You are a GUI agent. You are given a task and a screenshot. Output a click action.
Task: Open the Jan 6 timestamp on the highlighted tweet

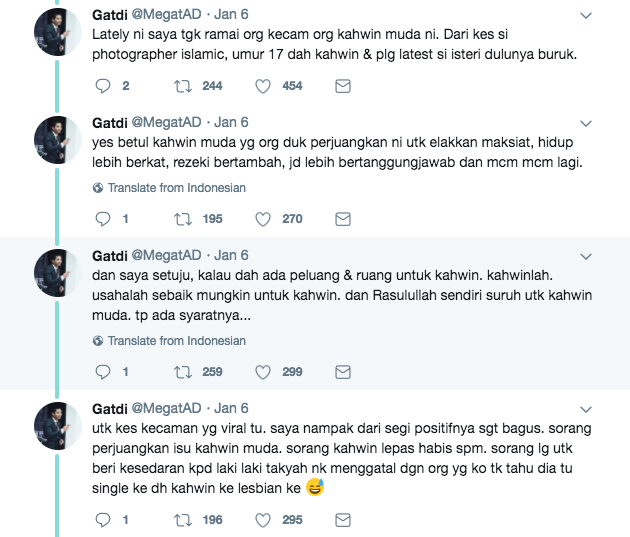coord(231,255)
